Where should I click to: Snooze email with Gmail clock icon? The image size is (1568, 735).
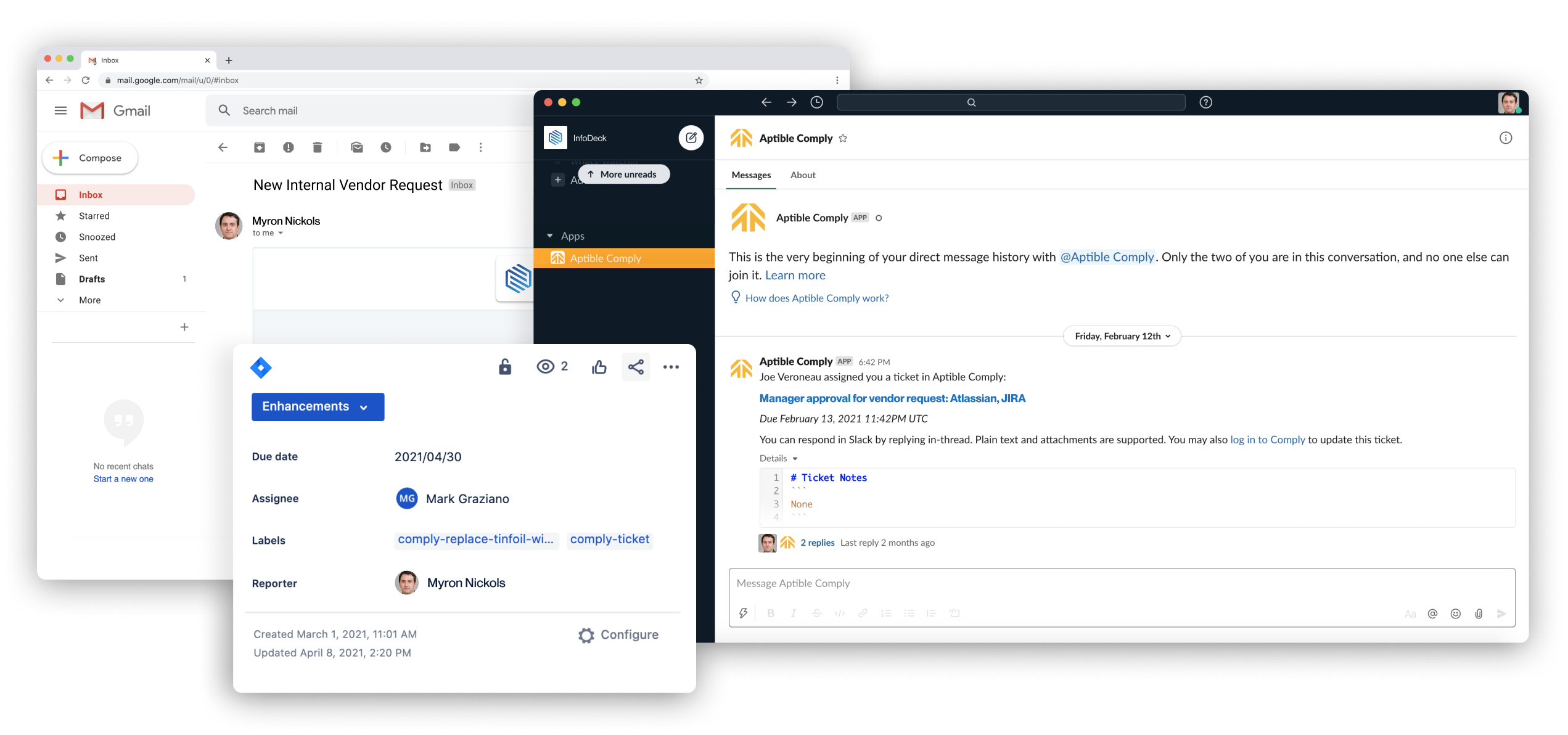(x=386, y=147)
